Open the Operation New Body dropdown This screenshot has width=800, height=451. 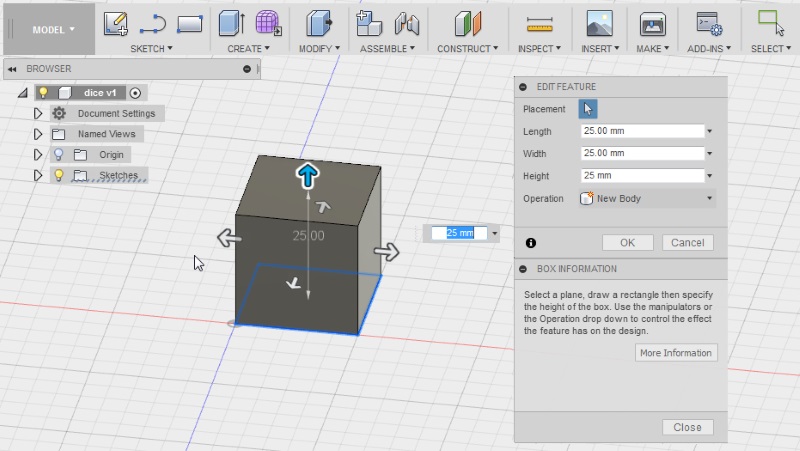(647, 198)
